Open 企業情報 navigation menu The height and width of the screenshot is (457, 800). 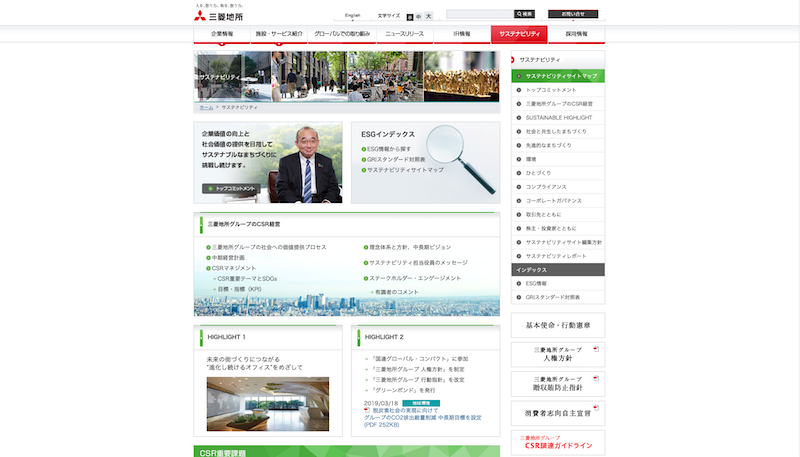pyautogui.click(x=222, y=34)
